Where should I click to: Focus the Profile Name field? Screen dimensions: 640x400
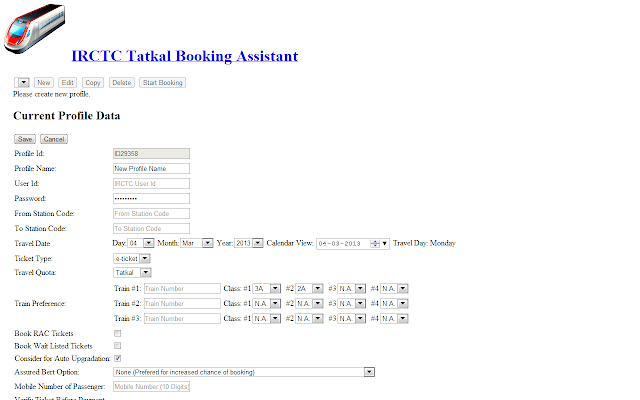(151, 169)
